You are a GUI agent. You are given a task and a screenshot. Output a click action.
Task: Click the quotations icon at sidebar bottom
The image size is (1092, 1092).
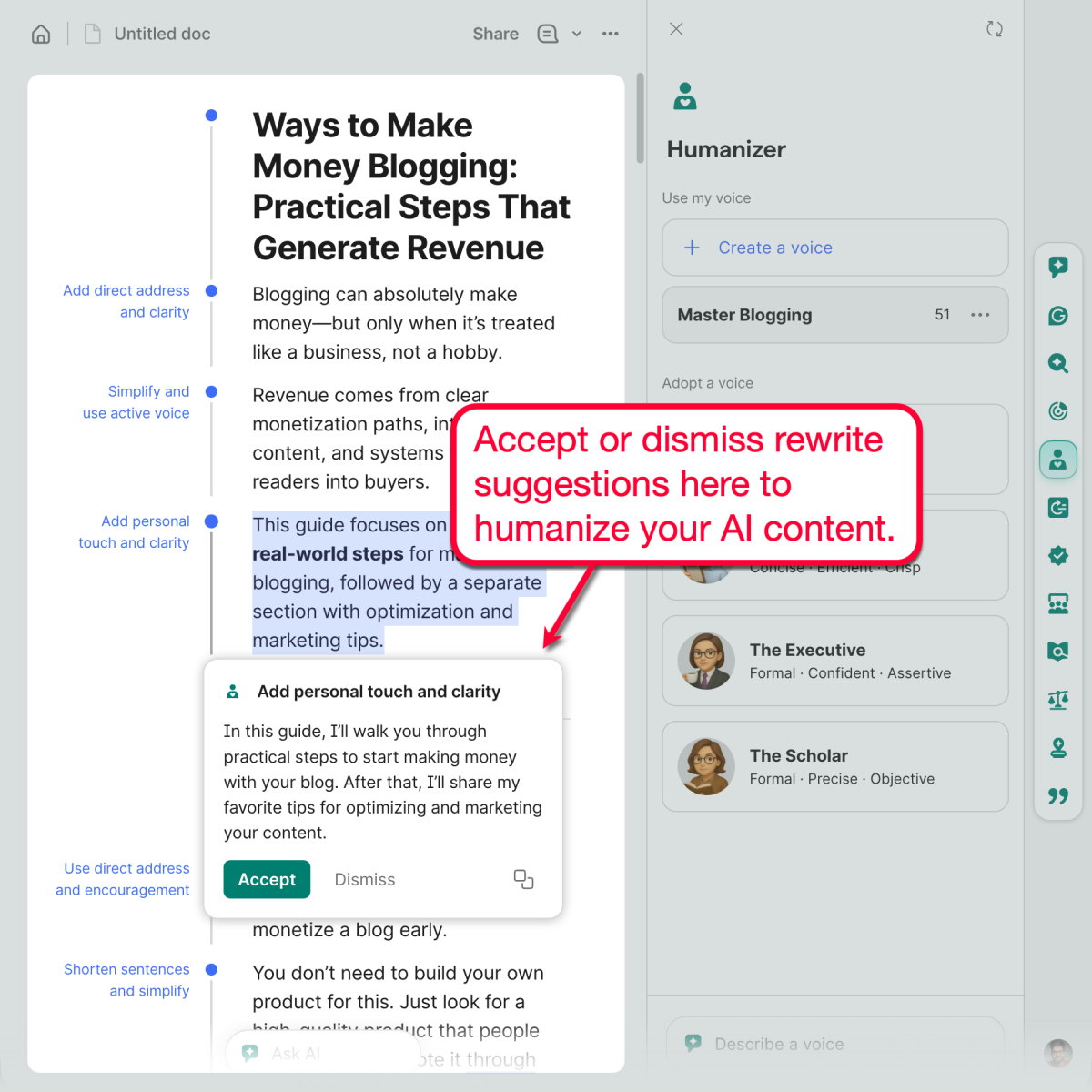tap(1058, 796)
